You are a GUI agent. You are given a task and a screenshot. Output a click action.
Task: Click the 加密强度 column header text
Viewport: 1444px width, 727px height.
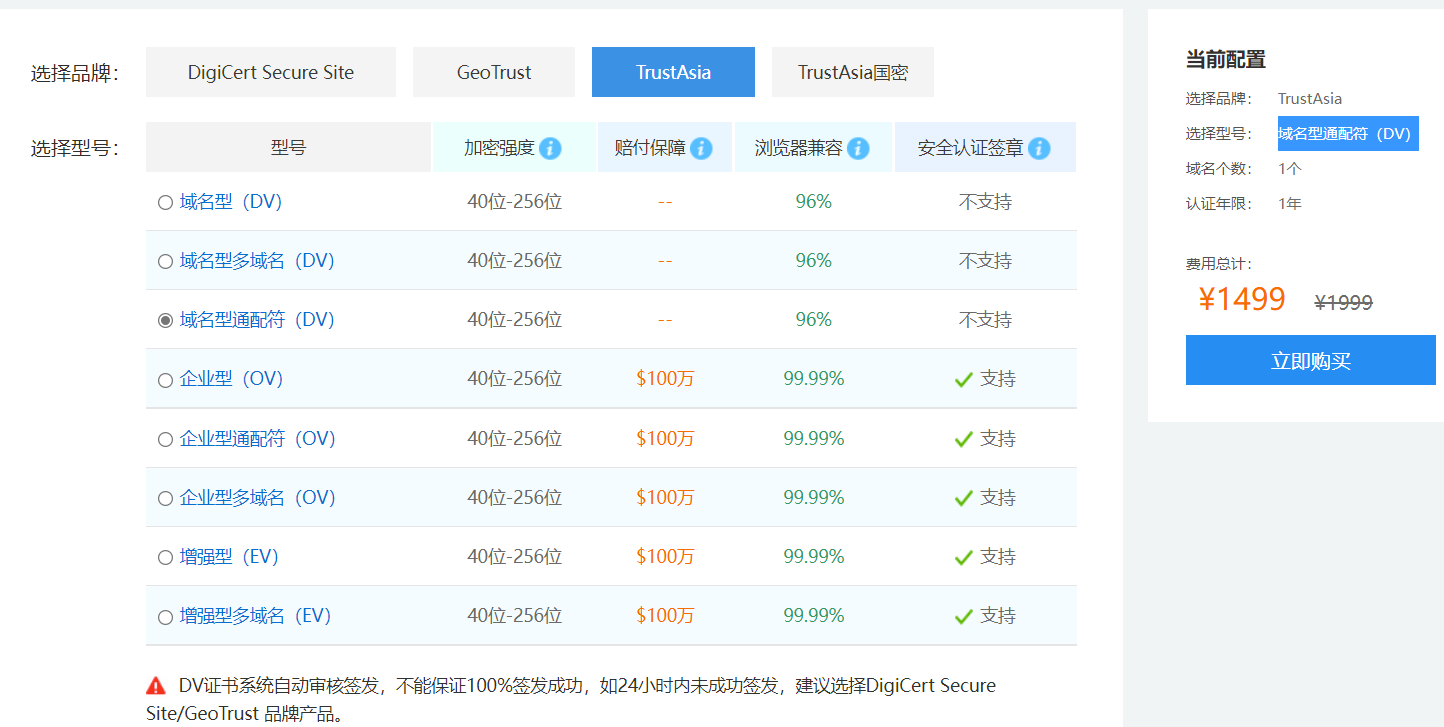point(499,148)
